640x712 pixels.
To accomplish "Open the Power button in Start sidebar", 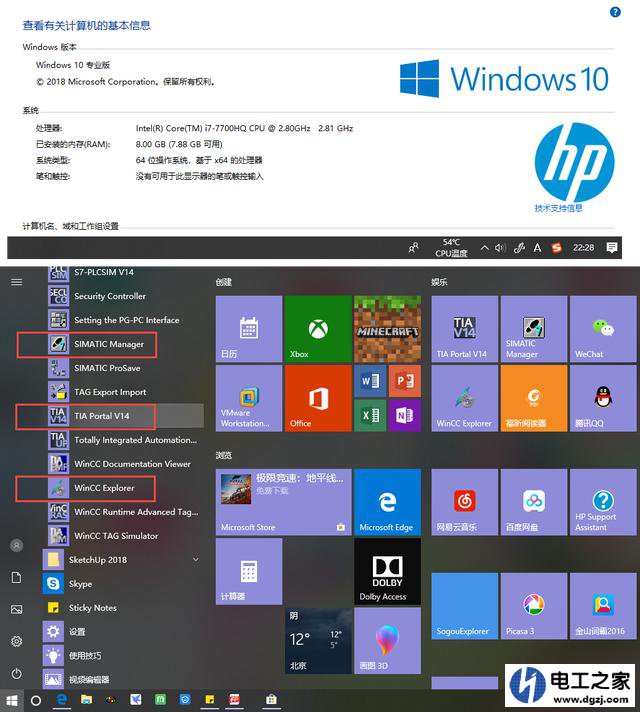I will (x=16, y=673).
